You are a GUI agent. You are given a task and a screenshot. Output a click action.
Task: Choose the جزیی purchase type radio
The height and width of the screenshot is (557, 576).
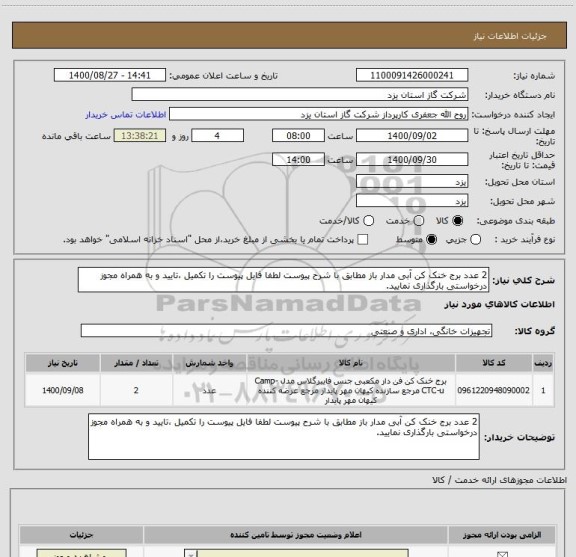(476, 240)
